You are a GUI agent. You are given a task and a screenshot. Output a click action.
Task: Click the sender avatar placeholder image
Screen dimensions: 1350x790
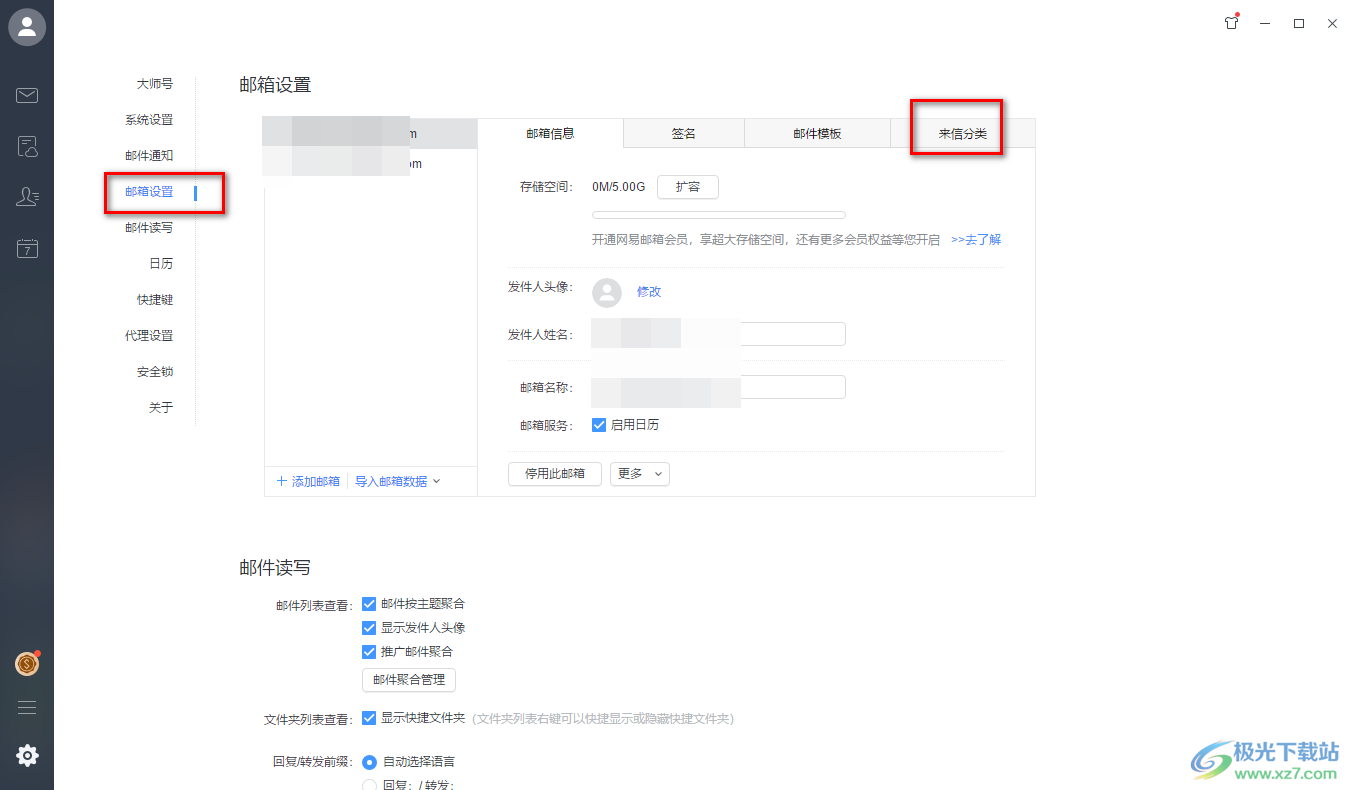click(x=607, y=292)
